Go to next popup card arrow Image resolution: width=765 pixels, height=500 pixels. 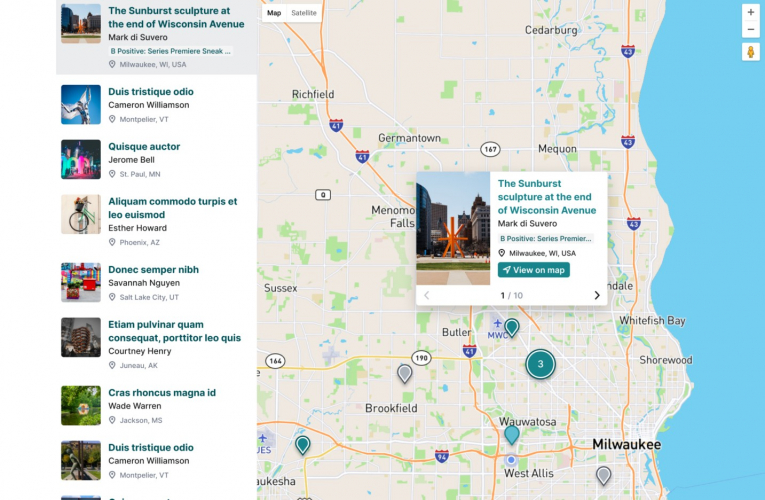coord(597,295)
